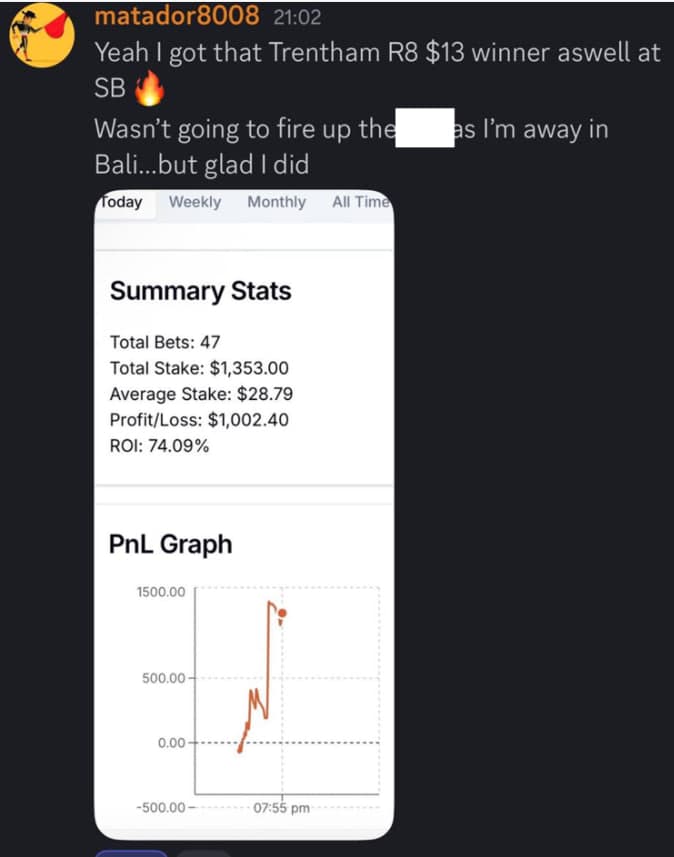Click the PnL Graph heading
674x857 pixels.
(170, 544)
